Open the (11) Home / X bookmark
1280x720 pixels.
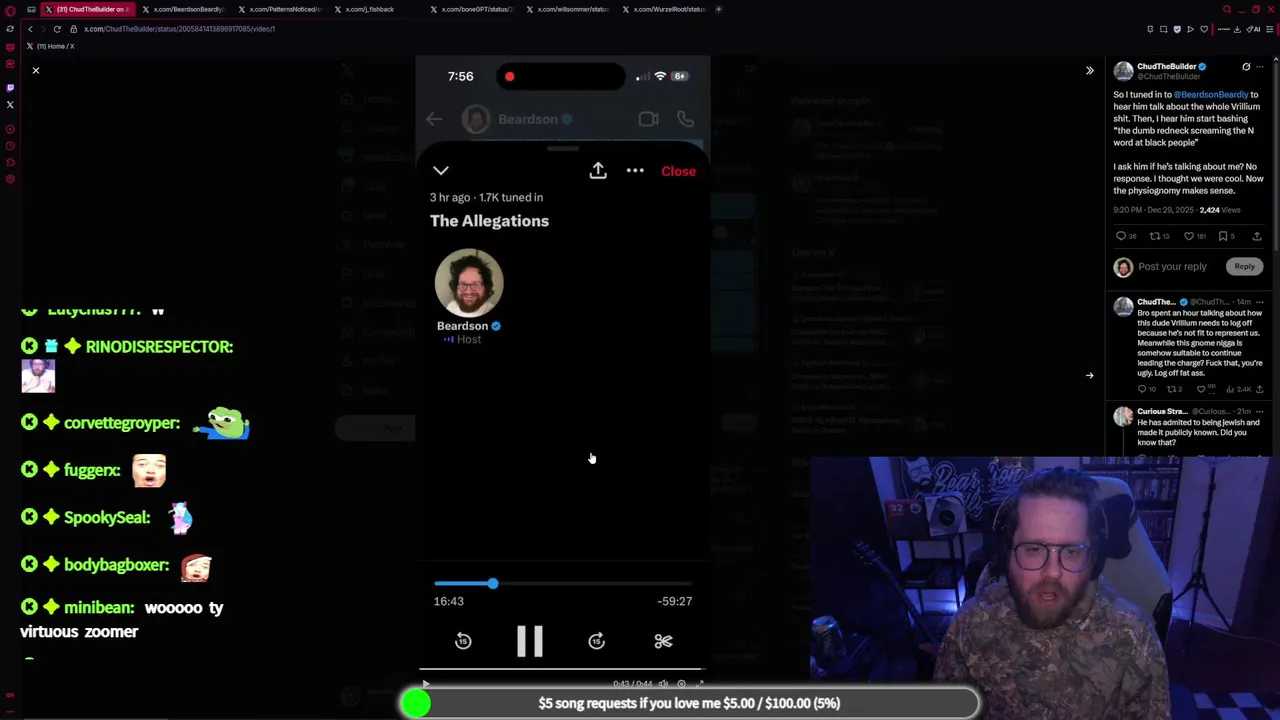[52, 46]
